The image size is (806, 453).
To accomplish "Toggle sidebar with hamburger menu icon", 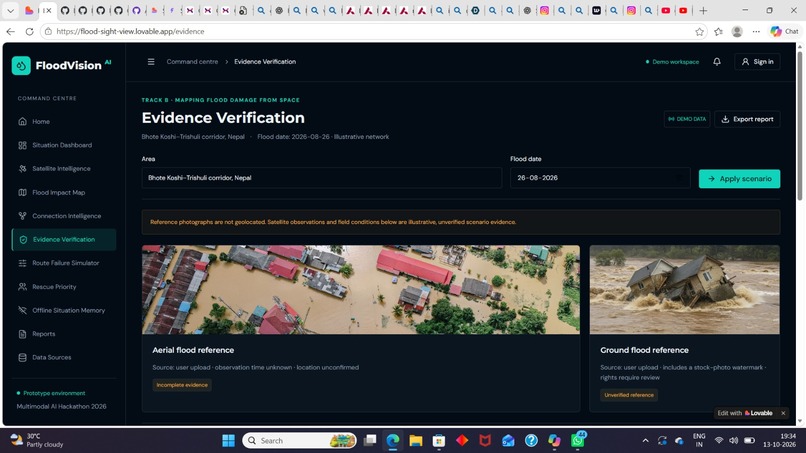I will tap(151, 62).
